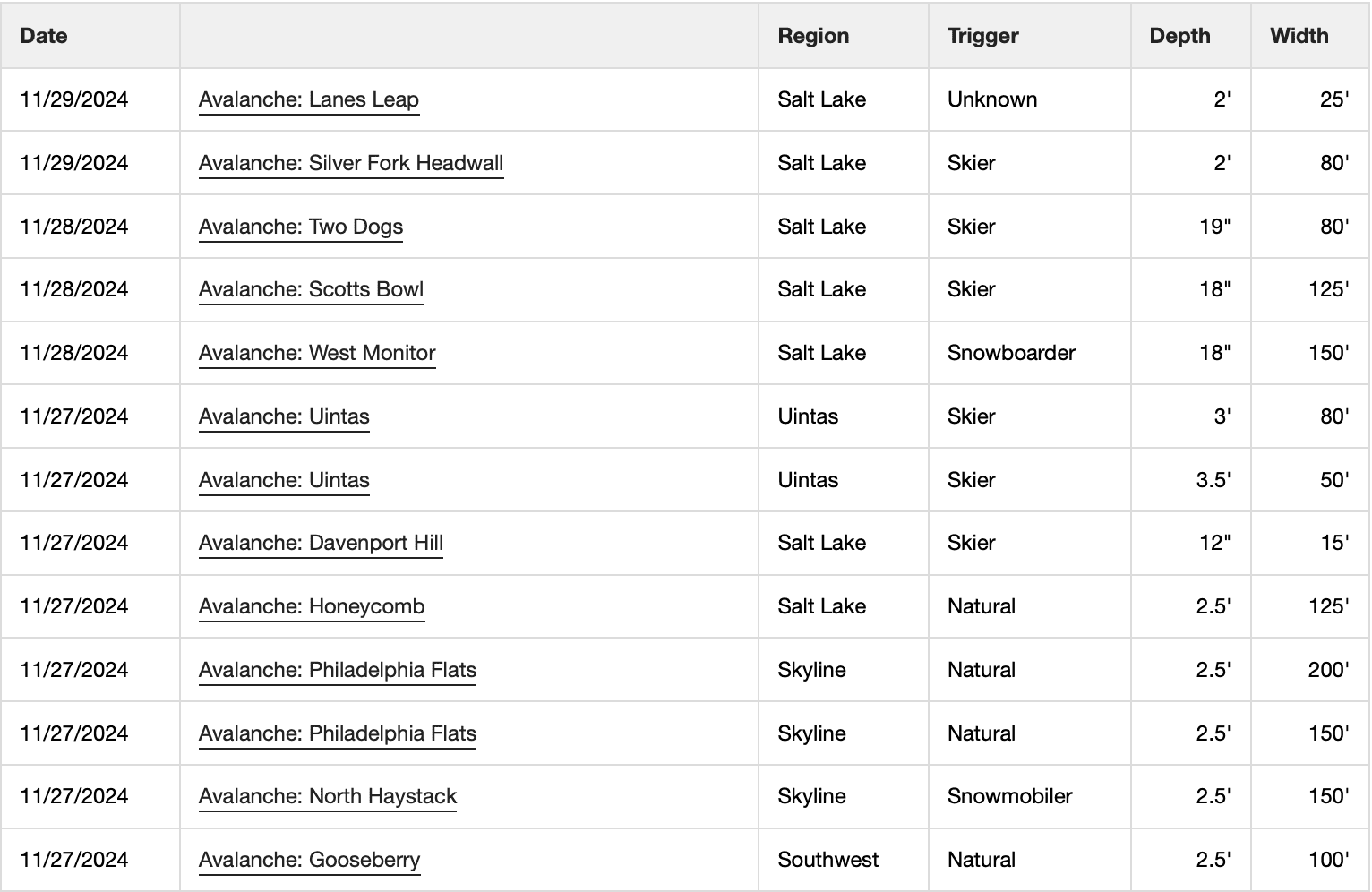1372x892 pixels.
Task: Open the Avalanche: Silver Fork Headwall report
Action: (x=351, y=163)
